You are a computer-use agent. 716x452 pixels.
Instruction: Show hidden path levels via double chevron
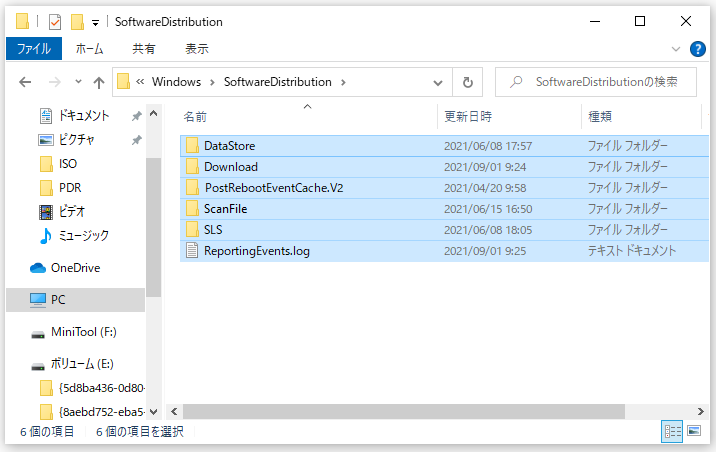tap(140, 82)
